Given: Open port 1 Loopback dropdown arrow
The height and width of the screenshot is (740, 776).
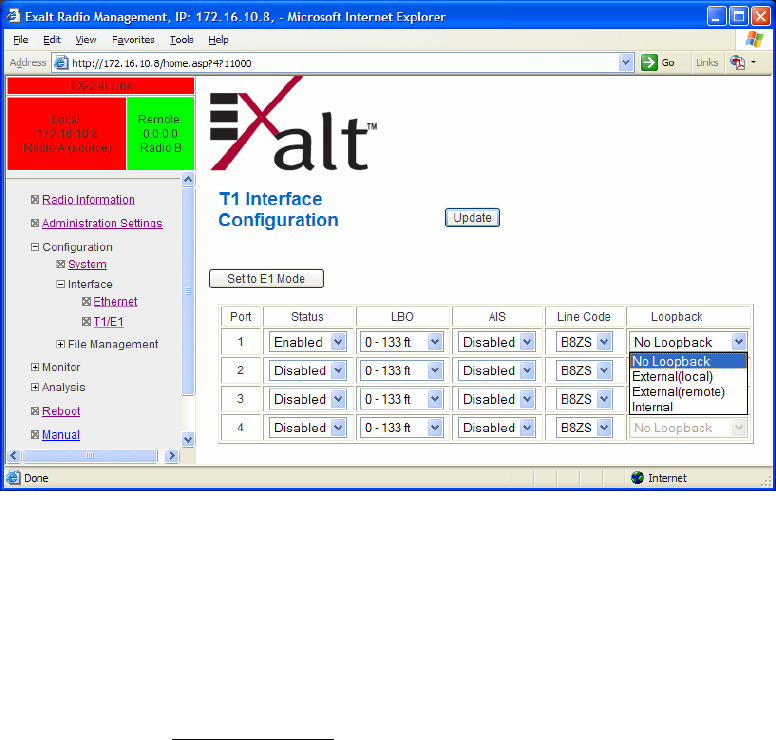Looking at the screenshot, I should 738,342.
